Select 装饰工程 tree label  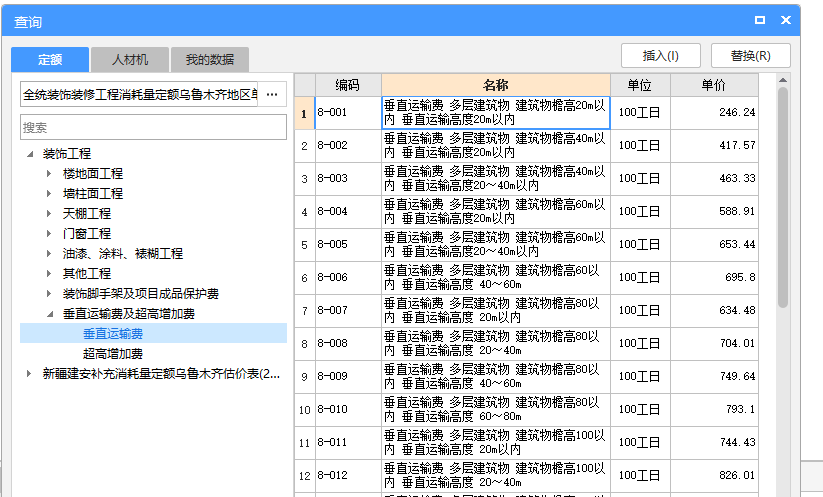click(x=67, y=154)
